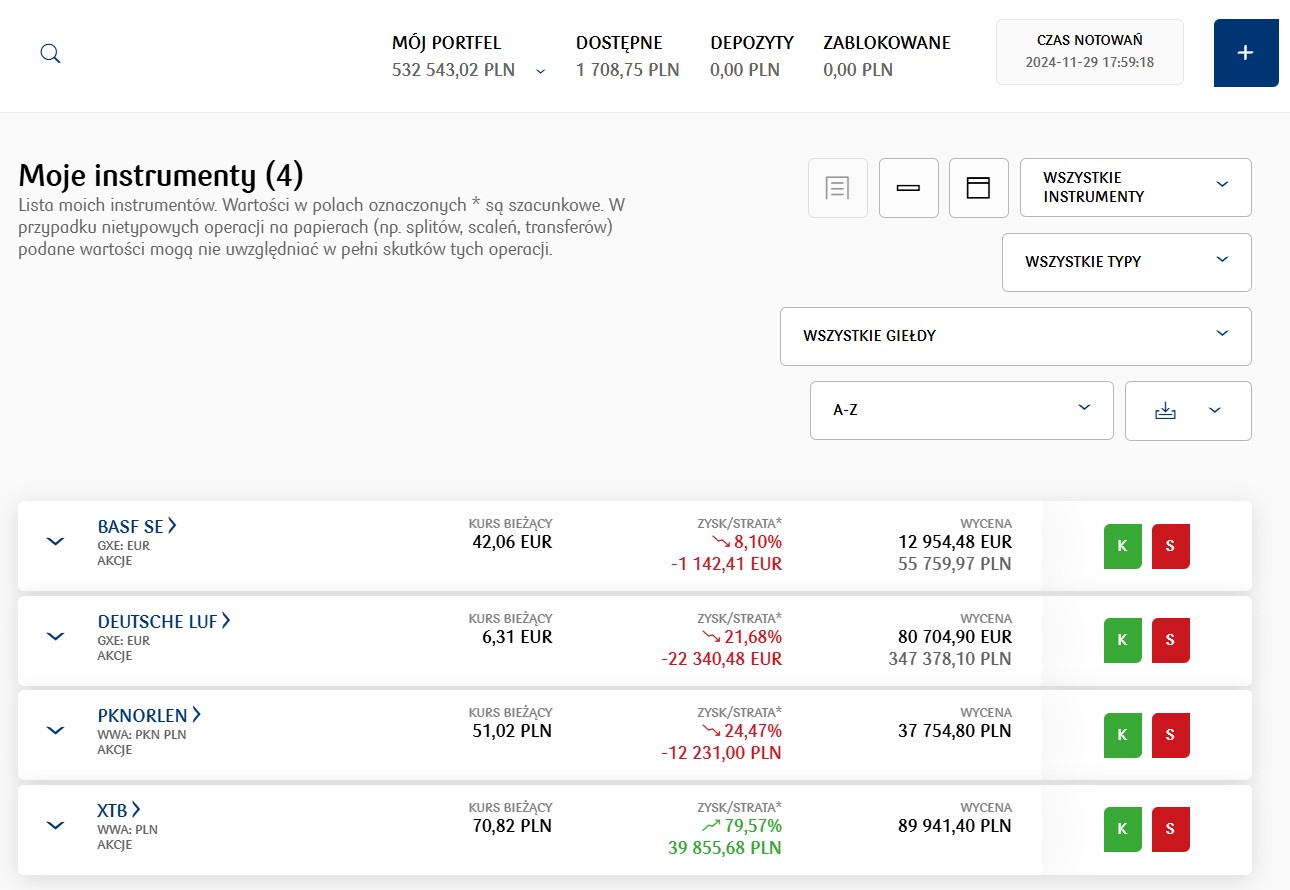The width and height of the screenshot is (1290, 890).
Task: Click the Depozyty label
Action: coord(752,43)
